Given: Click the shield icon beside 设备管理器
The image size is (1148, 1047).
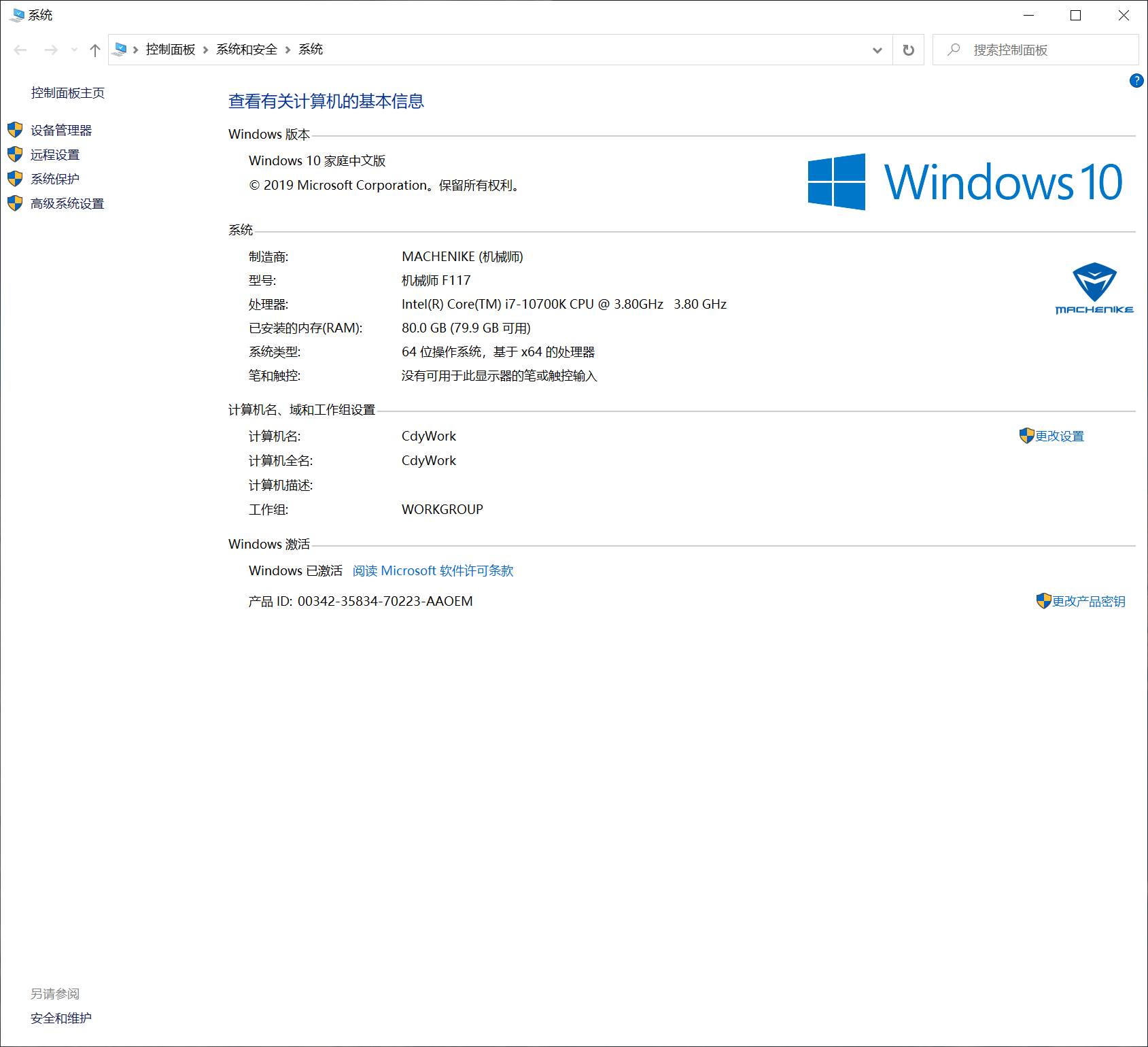Looking at the screenshot, I should [x=15, y=130].
